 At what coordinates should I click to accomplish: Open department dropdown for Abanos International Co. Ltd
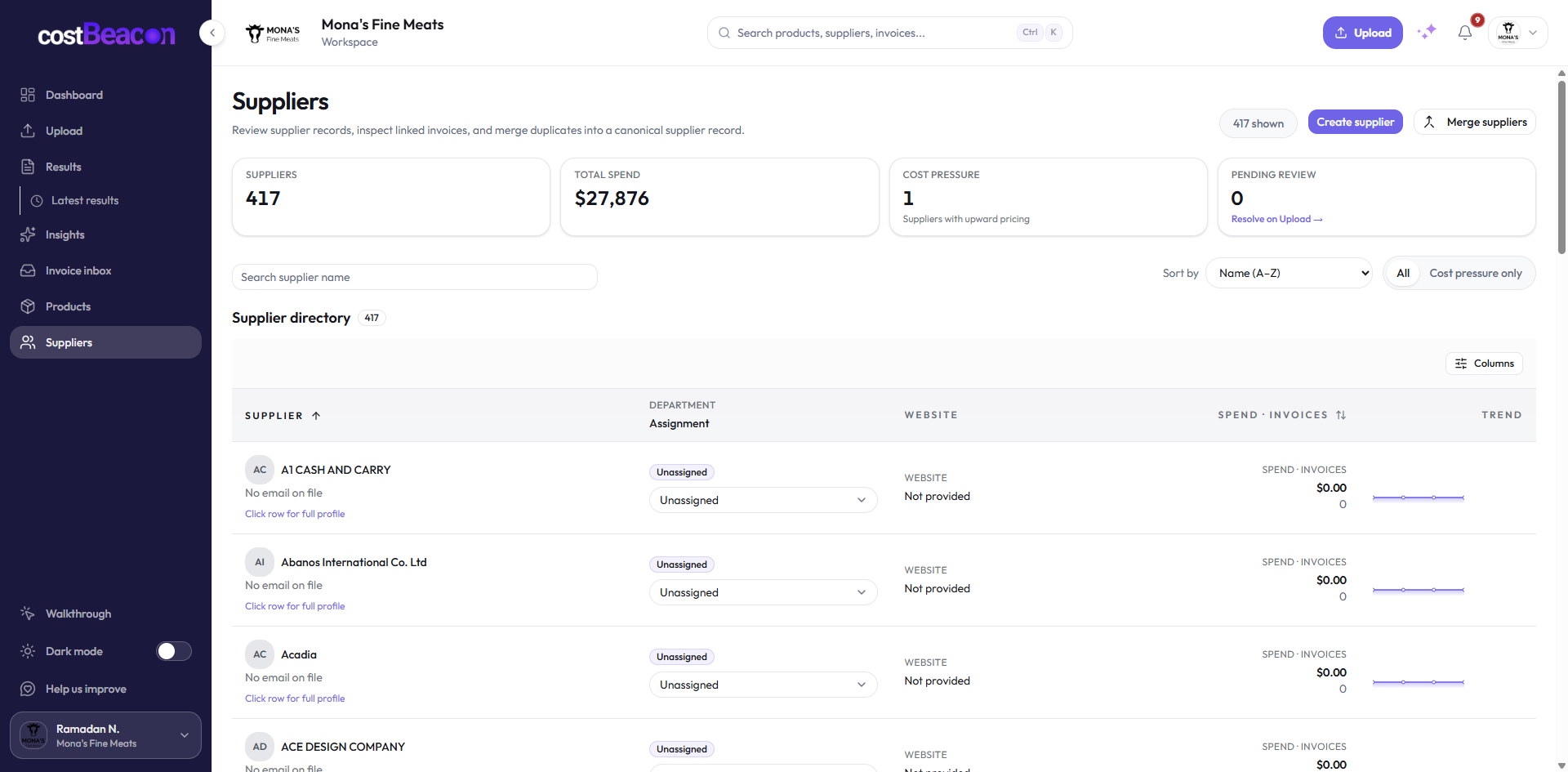pyautogui.click(x=764, y=592)
